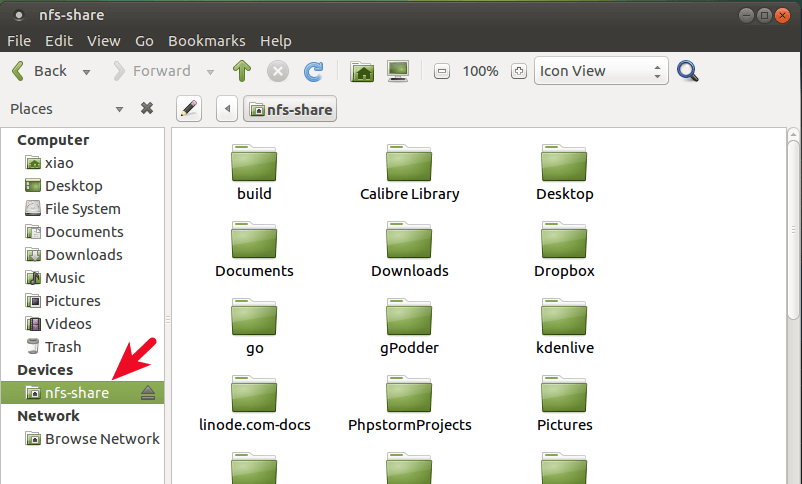Open the Edit menu
The width and height of the screenshot is (802, 484).
(59, 41)
